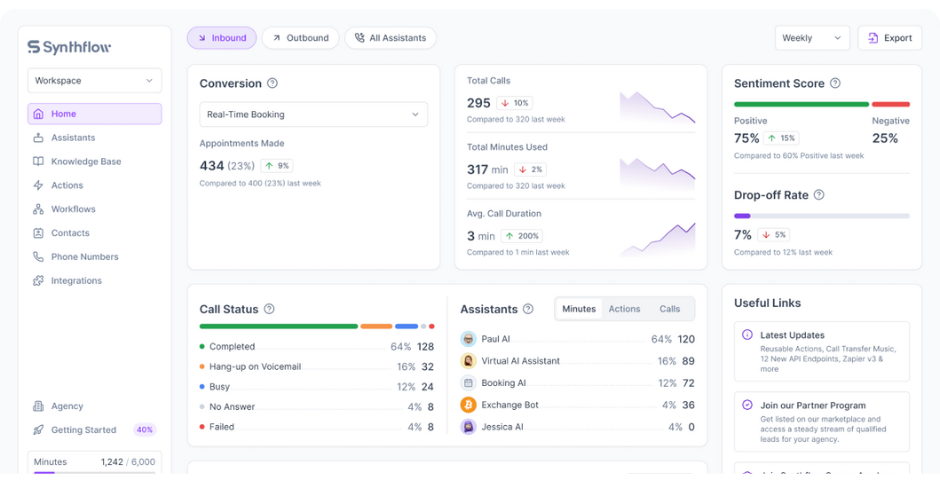Click the 40% Getting Started badge

[x=144, y=430]
